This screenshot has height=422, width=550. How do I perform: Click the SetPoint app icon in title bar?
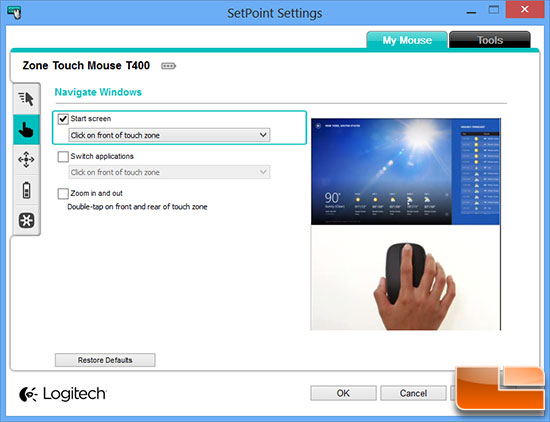tap(14, 13)
